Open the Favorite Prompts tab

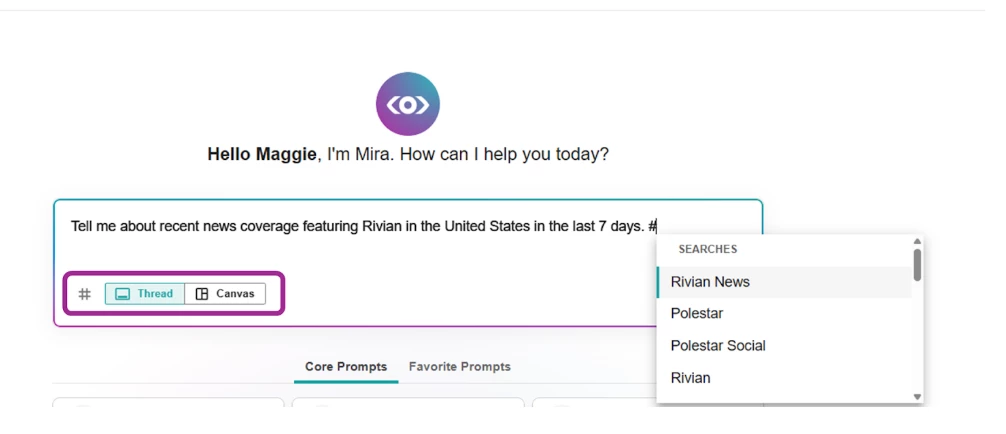pos(459,367)
